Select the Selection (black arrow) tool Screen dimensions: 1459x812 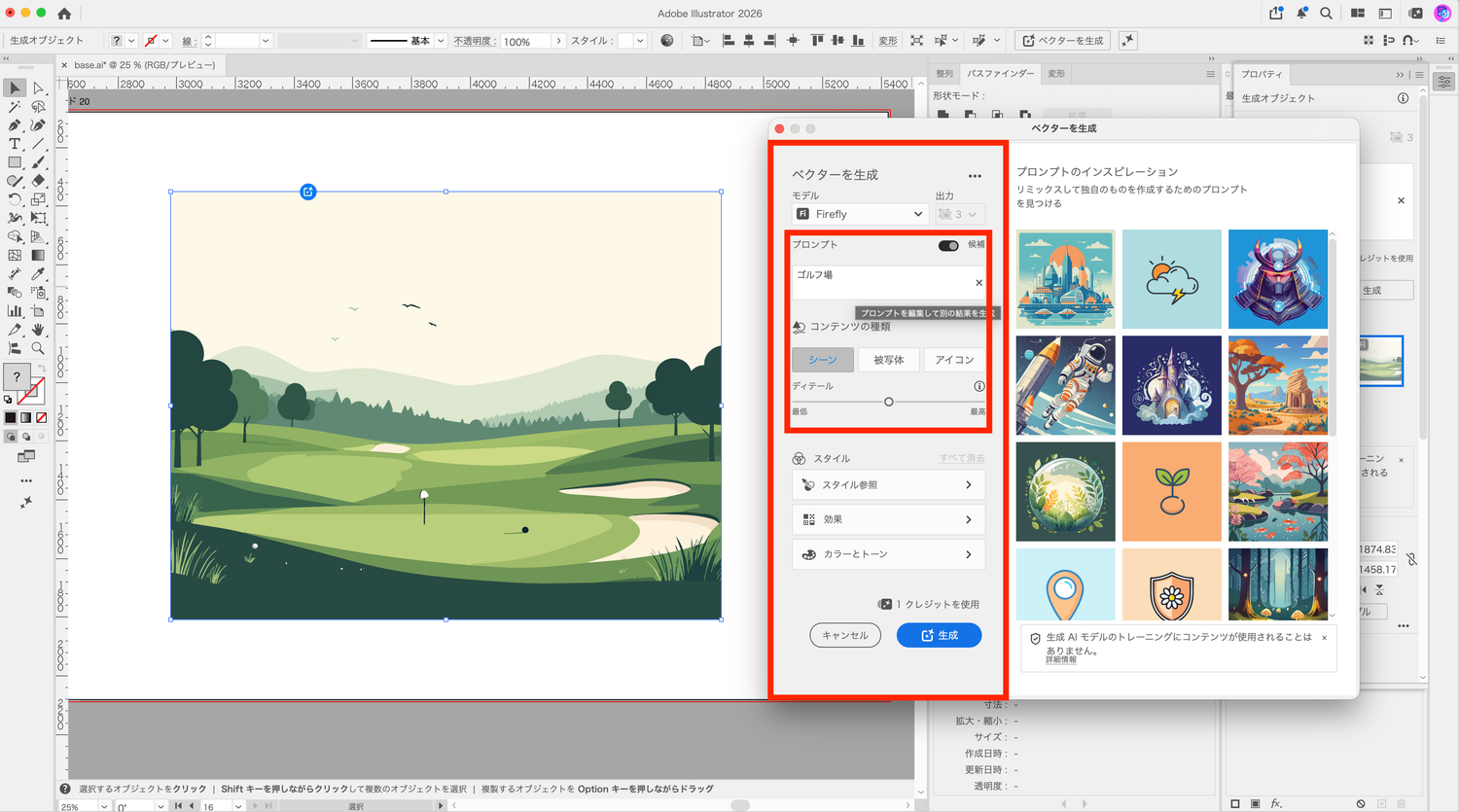[x=15, y=88]
